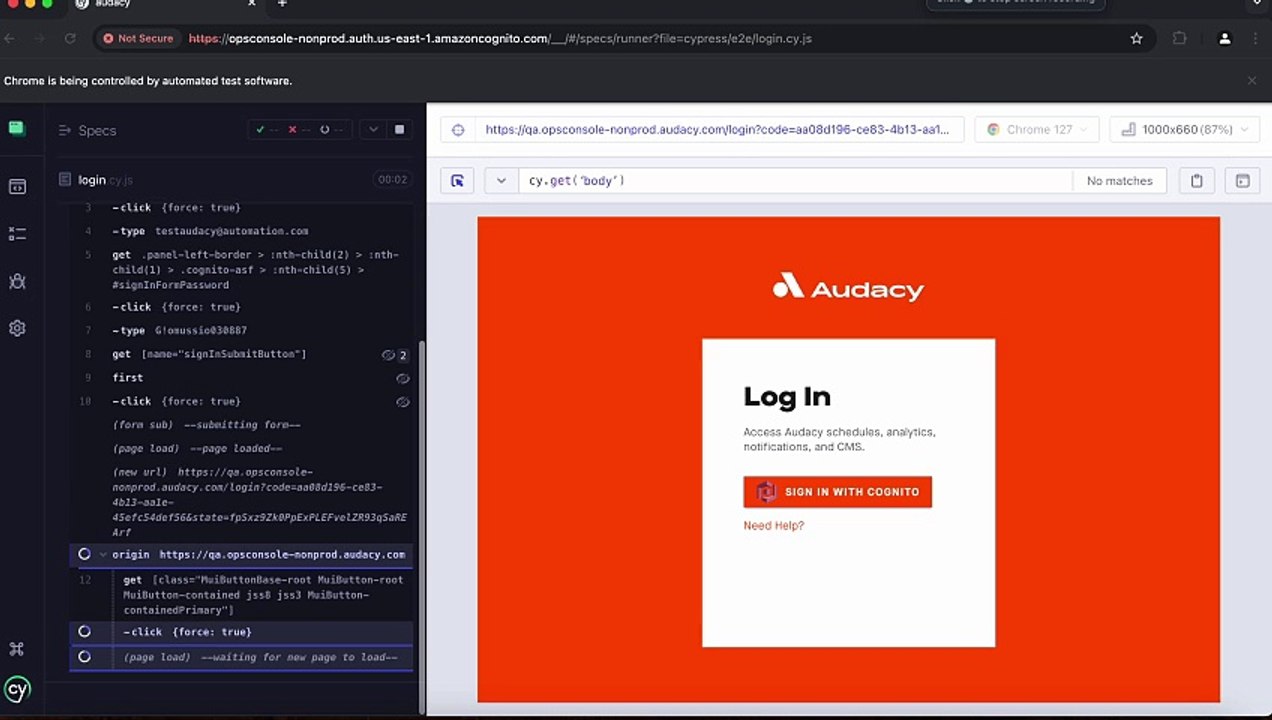Click the cy.get('body') selector input
Viewport: 1272px width, 720px height.
(x=795, y=181)
